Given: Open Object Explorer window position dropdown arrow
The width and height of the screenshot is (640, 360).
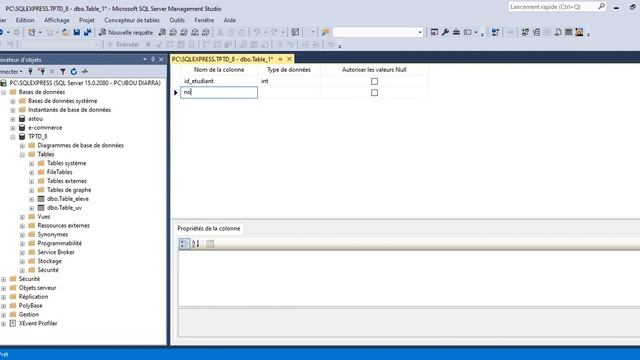Looking at the screenshot, I should pos(144,60).
